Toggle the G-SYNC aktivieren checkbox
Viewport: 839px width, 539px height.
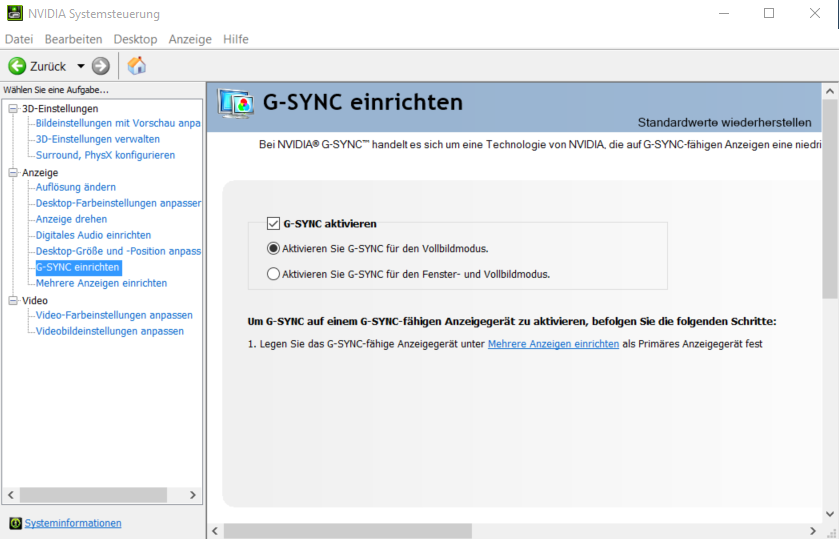(x=273, y=223)
